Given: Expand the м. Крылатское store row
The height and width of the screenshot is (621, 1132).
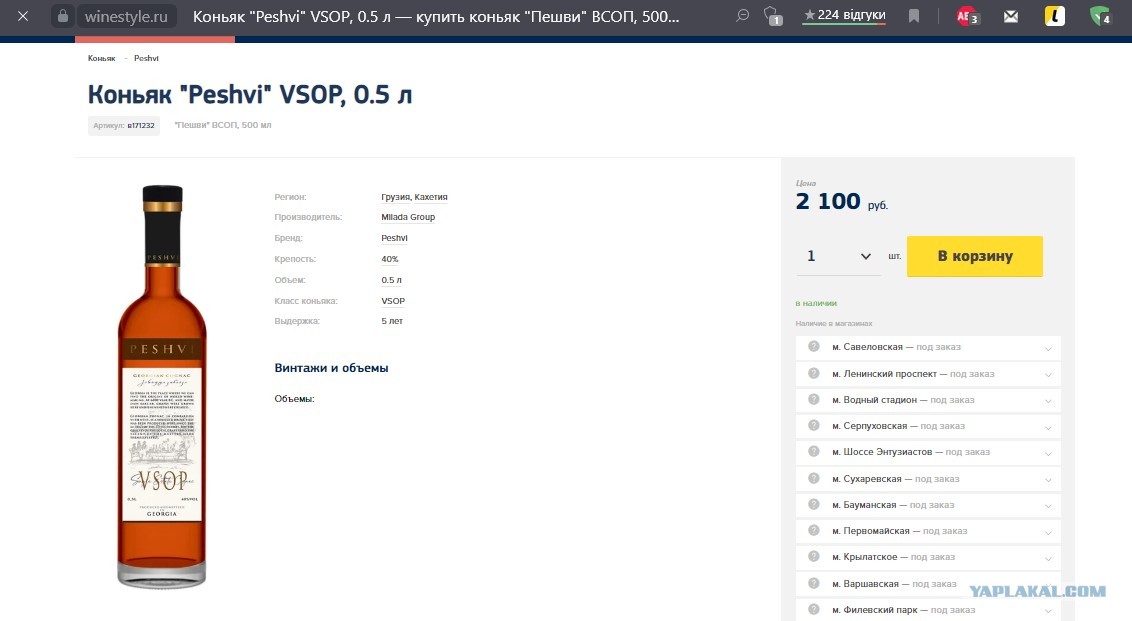Looking at the screenshot, I should coord(928,557).
